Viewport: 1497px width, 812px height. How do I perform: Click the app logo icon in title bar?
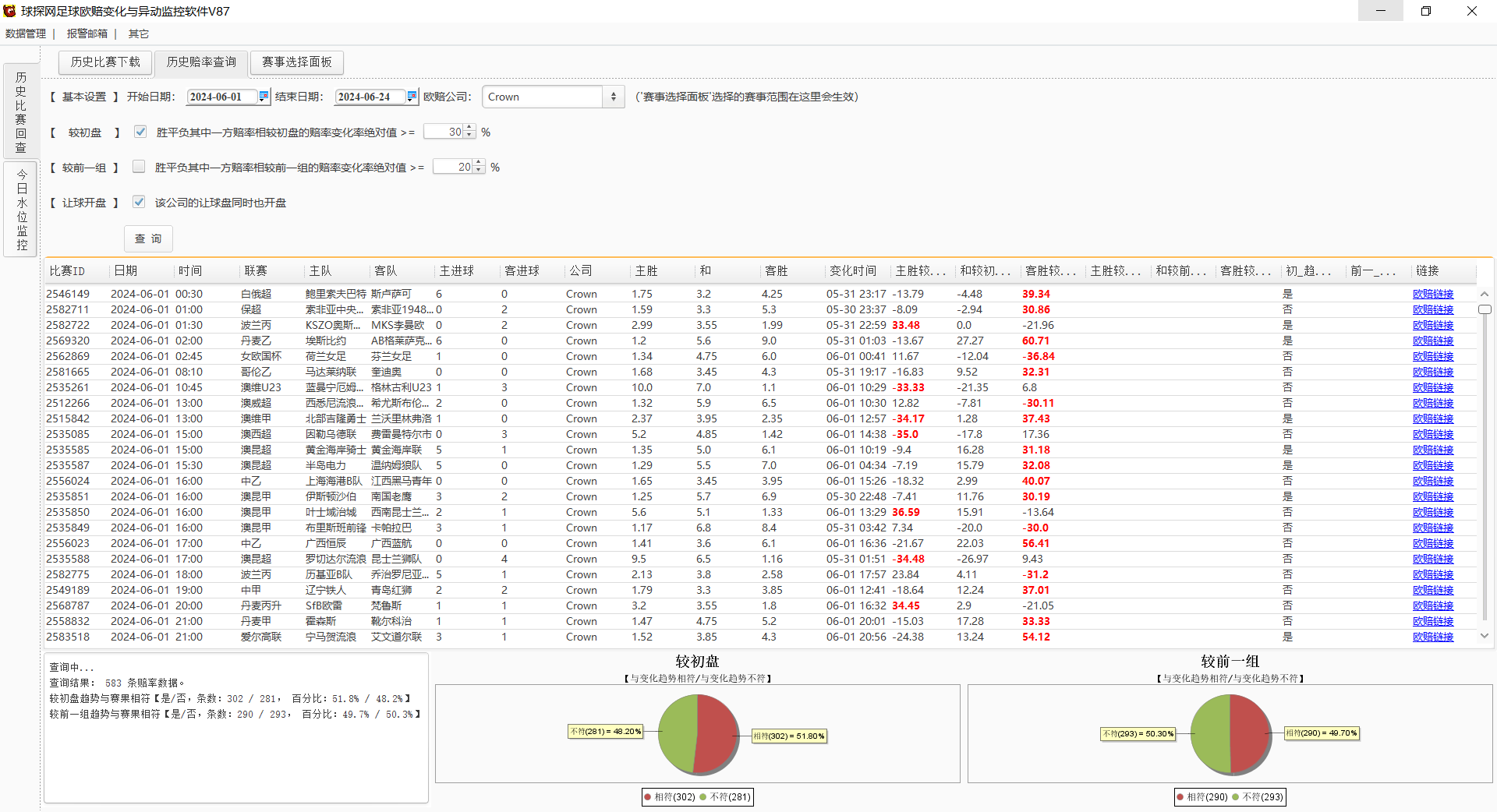9,11
